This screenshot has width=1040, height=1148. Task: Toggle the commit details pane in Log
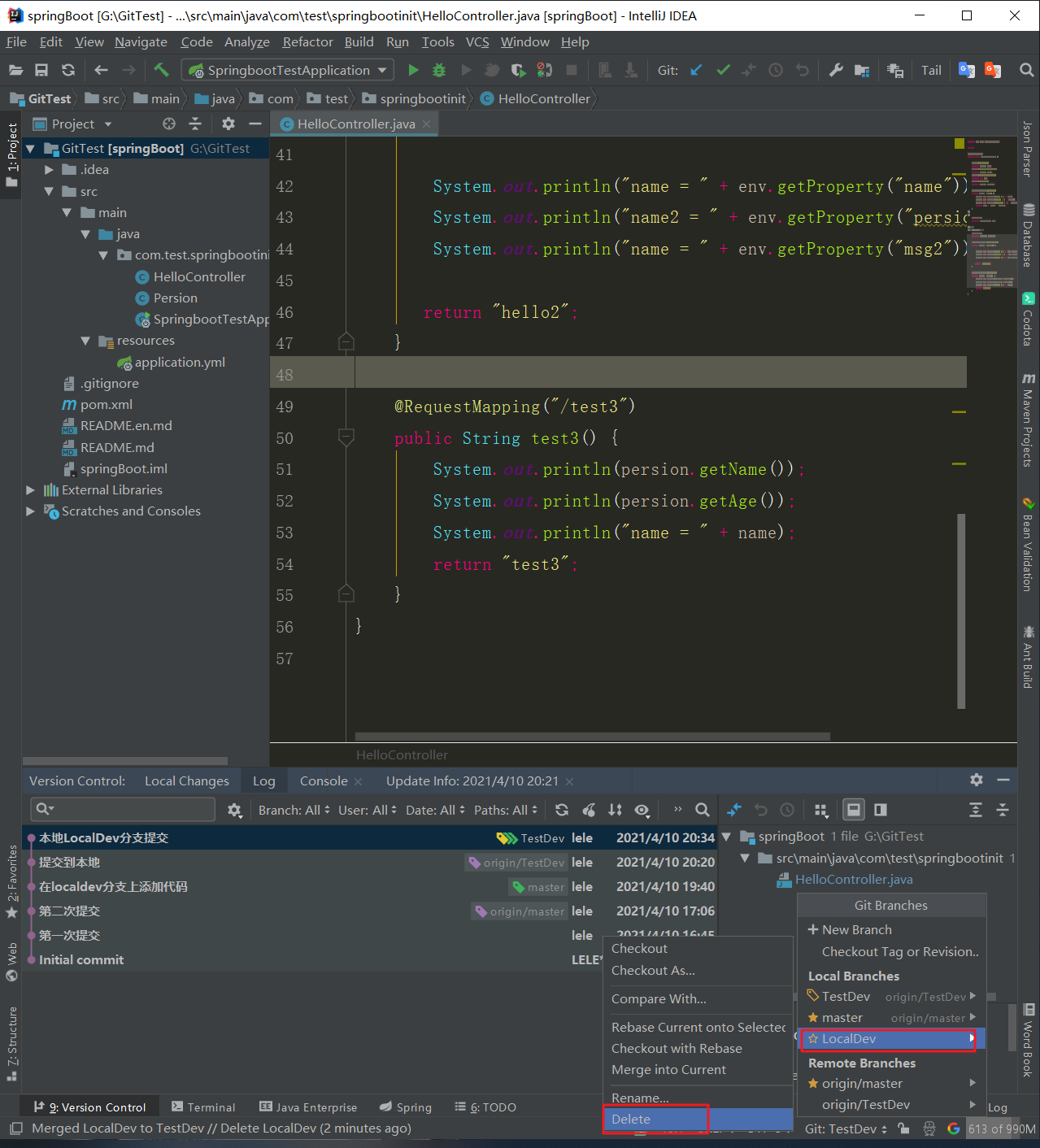(853, 809)
